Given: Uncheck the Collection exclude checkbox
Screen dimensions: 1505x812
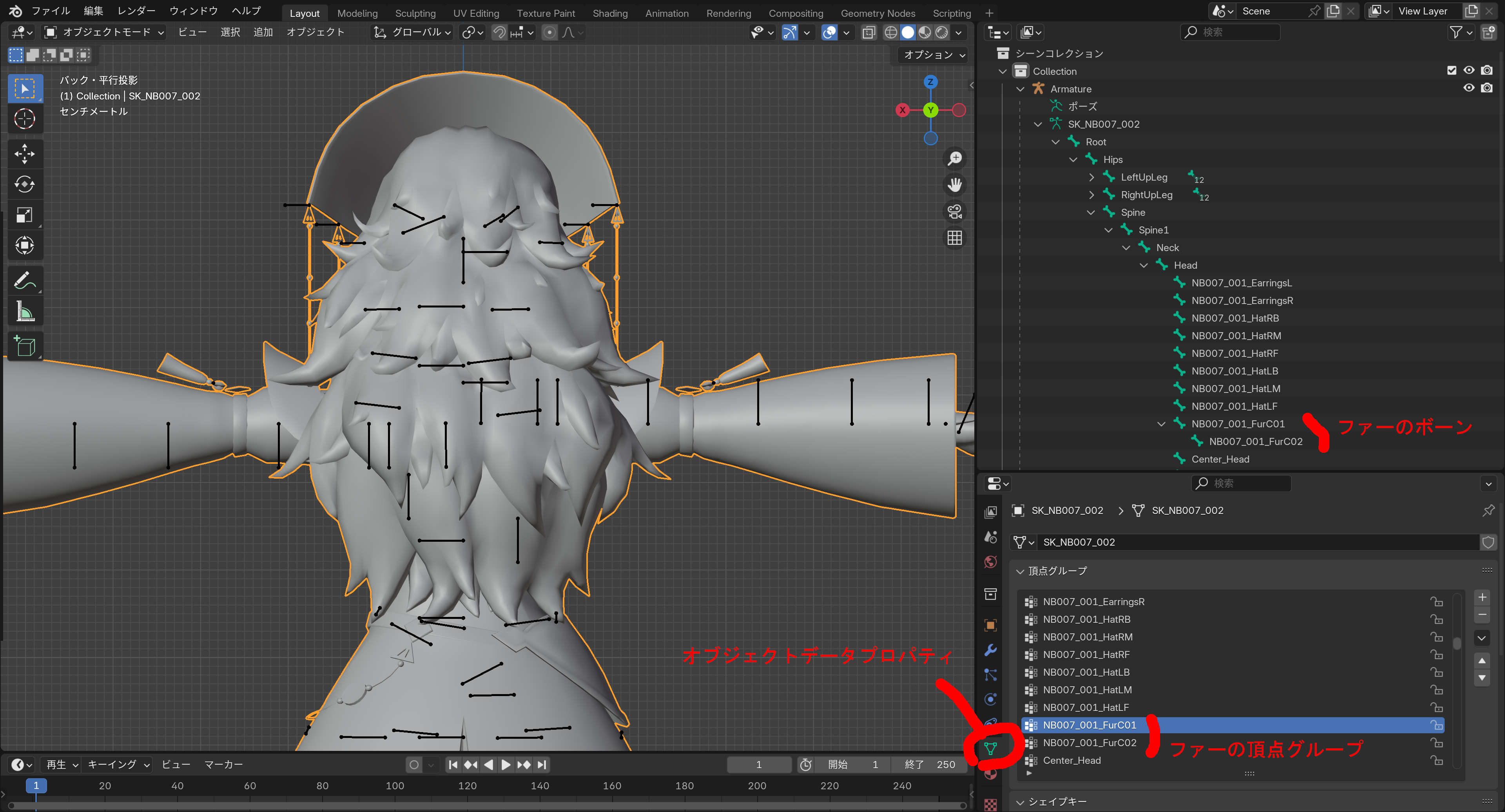Looking at the screenshot, I should 1452,71.
